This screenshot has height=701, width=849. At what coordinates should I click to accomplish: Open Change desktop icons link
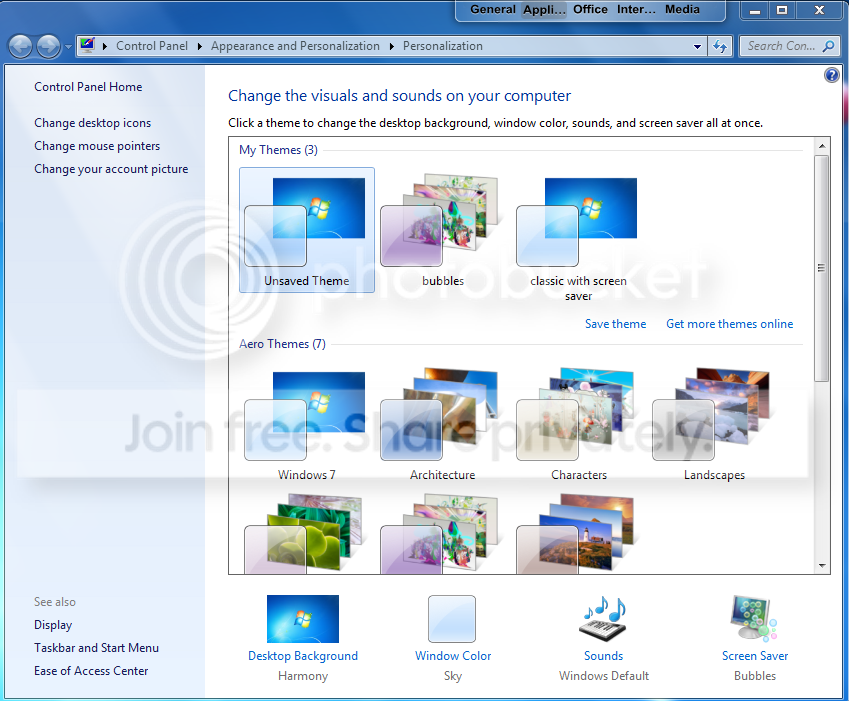93,123
